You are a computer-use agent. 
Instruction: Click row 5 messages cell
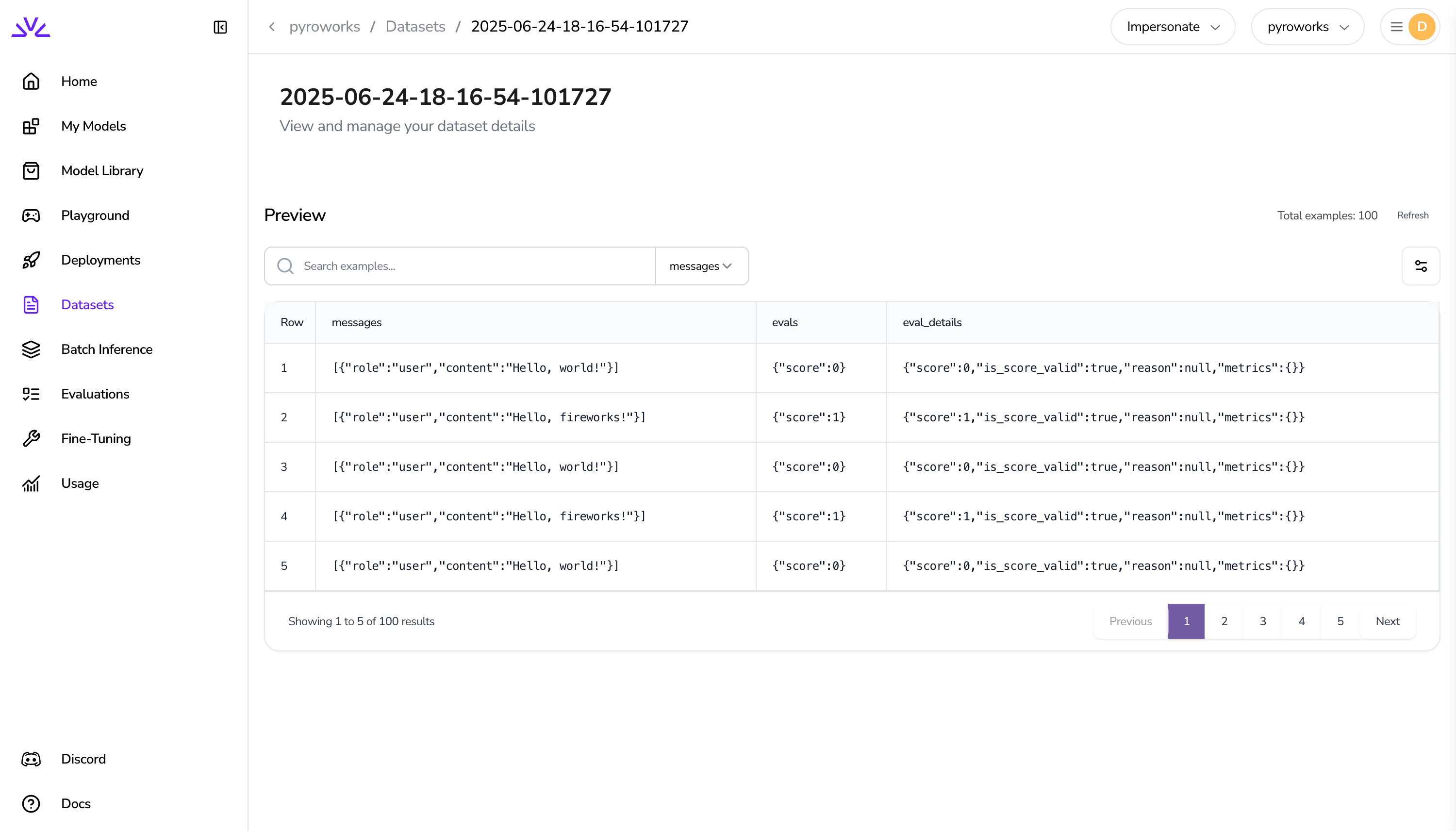pyautogui.click(x=536, y=565)
